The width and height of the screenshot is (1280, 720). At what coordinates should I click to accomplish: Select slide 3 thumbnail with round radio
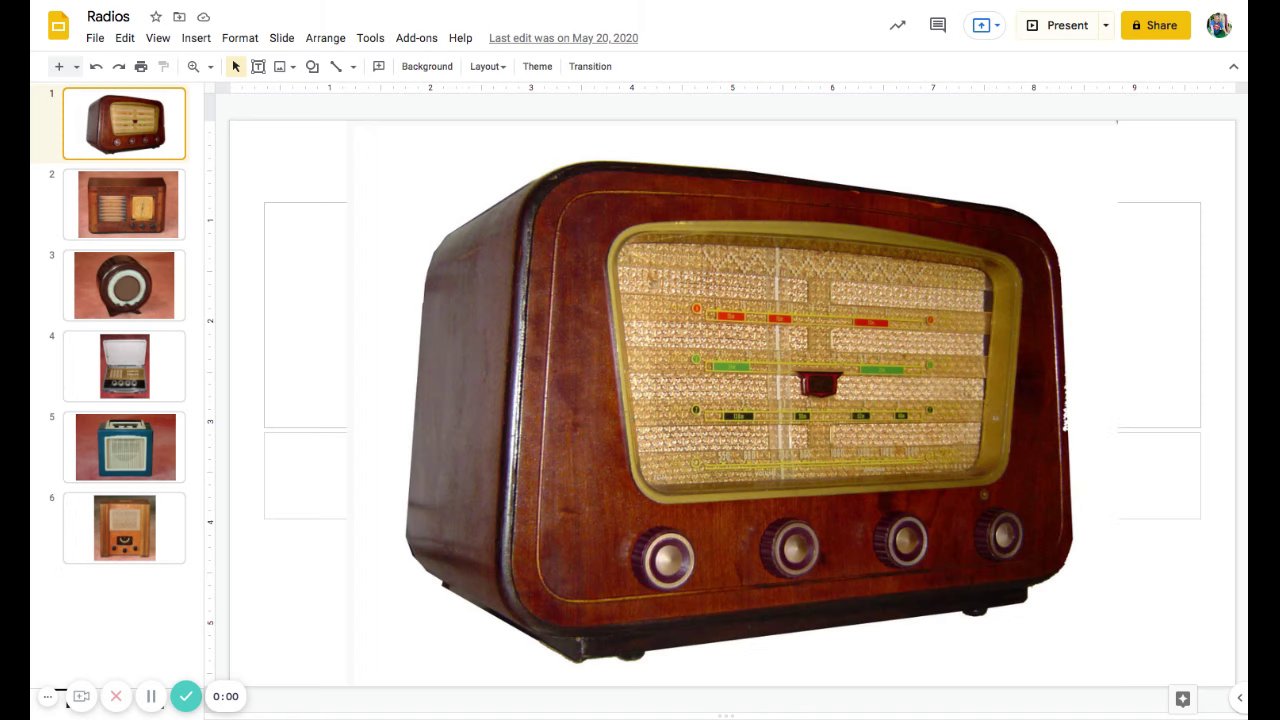pos(124,286)
